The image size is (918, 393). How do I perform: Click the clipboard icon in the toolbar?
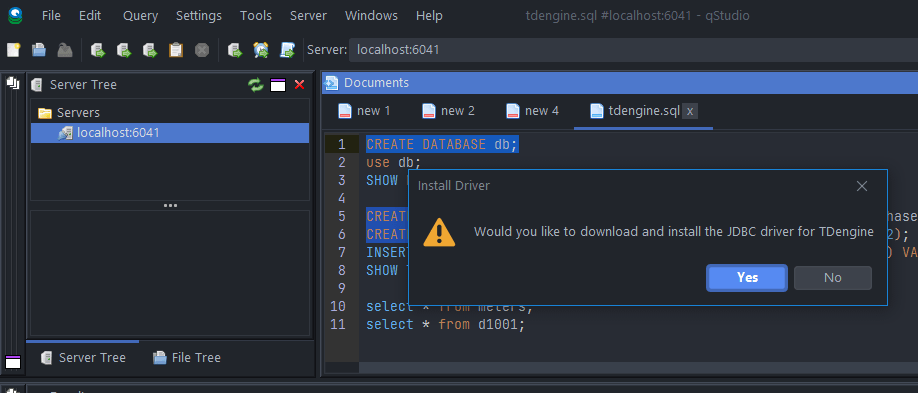pyautogui.click(x=176, y=50)
